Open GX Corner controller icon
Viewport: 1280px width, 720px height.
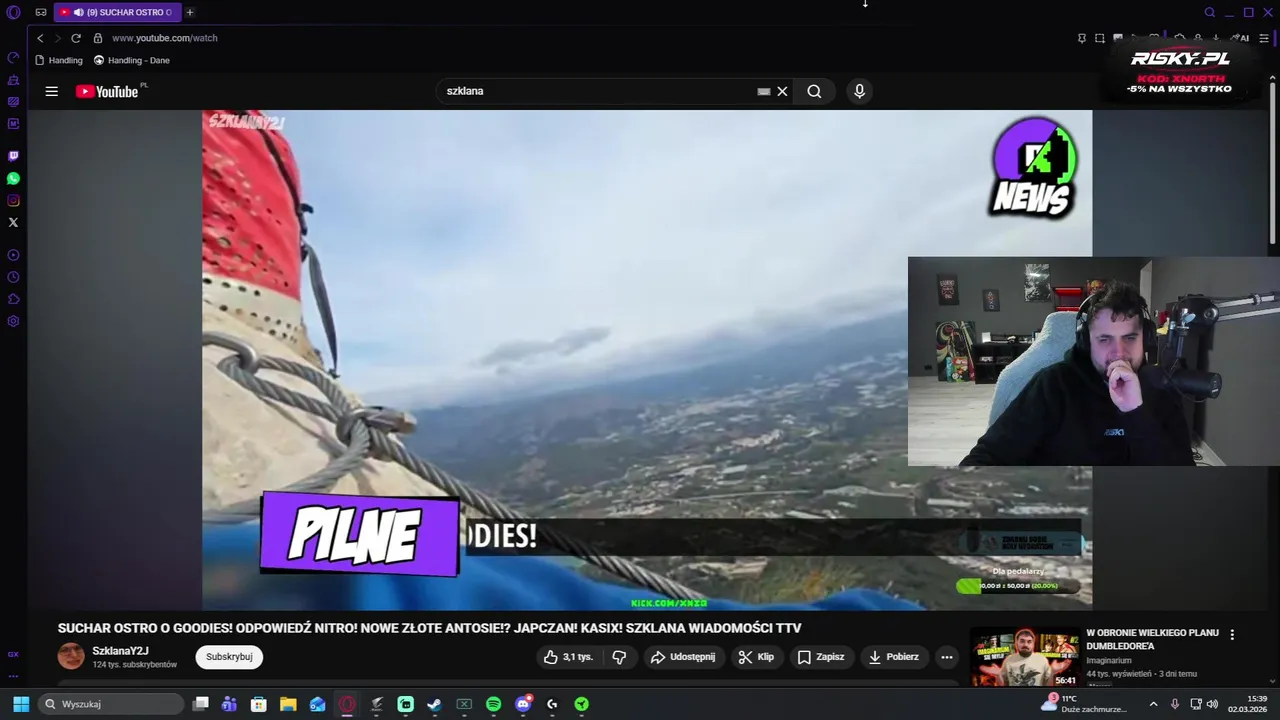point(41,12)
